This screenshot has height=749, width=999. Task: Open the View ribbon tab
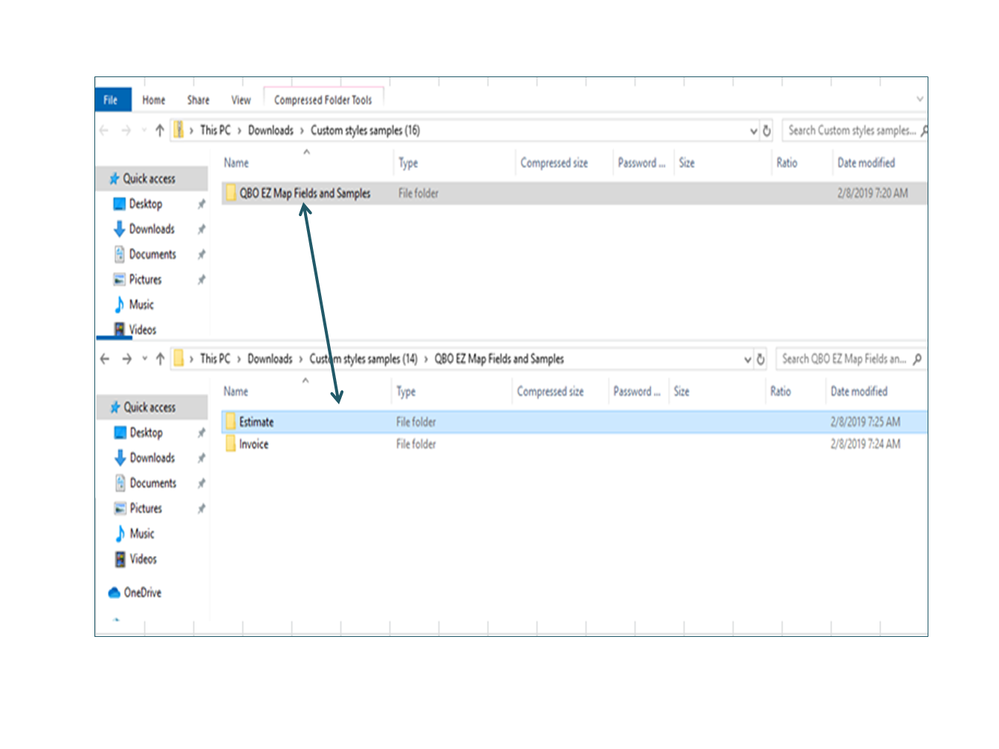(x=241, y=100)
